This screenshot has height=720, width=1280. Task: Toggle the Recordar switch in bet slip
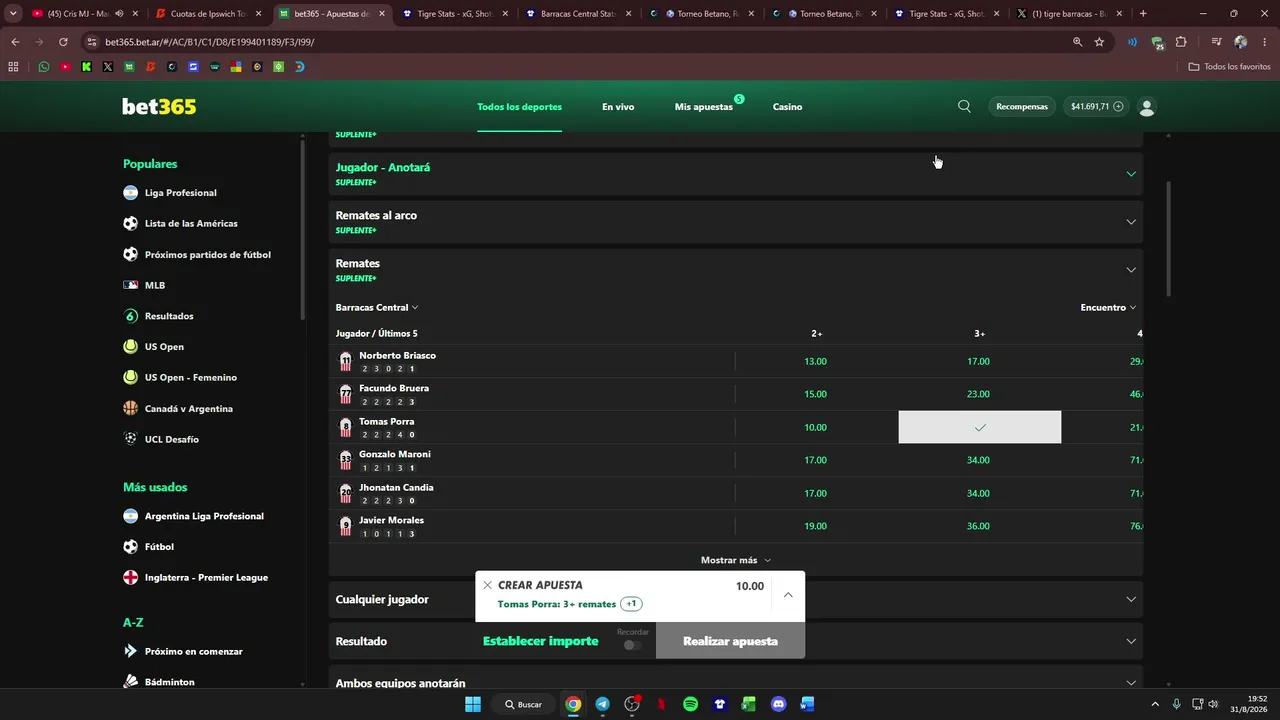click(632, 645)
